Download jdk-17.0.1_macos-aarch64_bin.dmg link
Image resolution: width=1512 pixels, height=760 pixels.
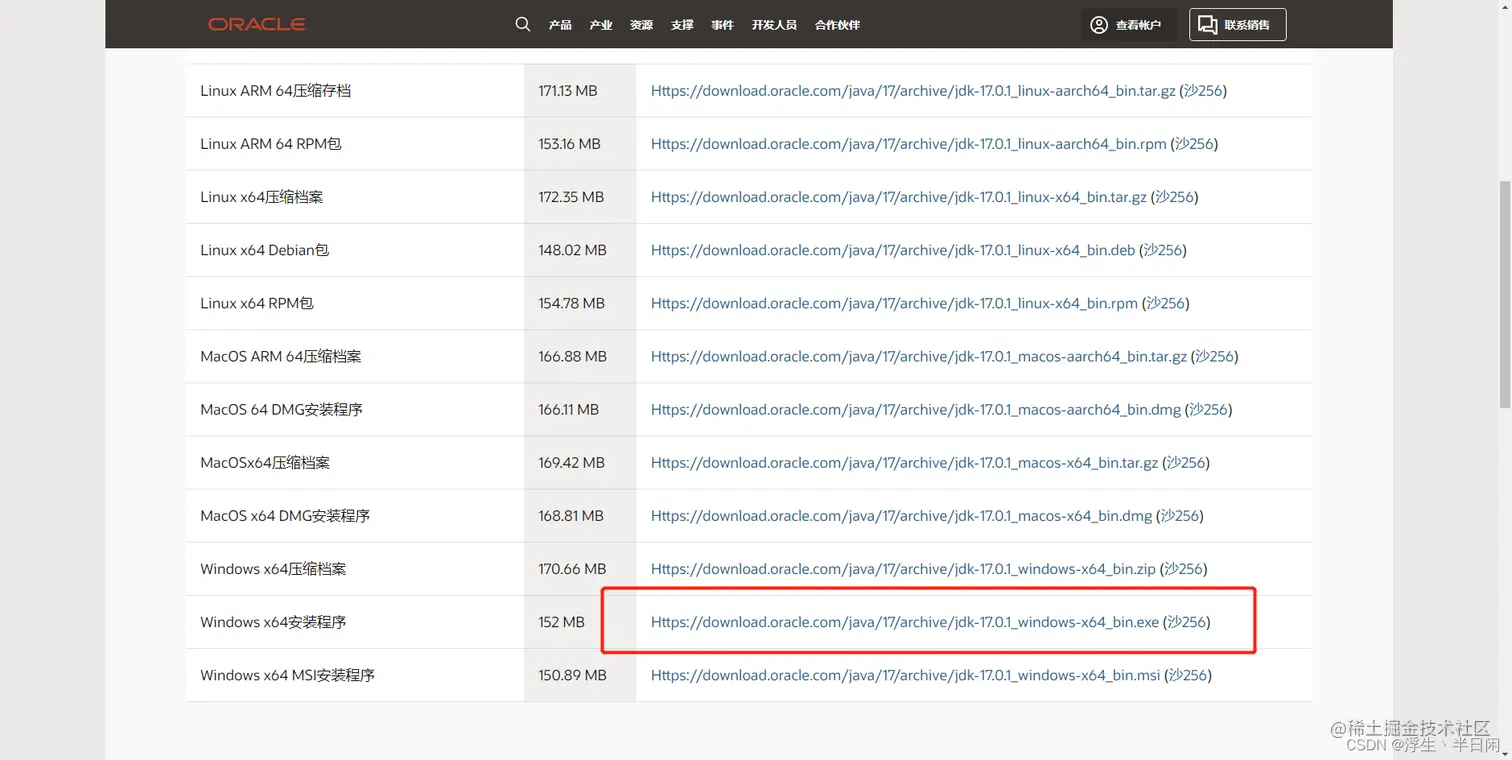[x=916, y=409]
